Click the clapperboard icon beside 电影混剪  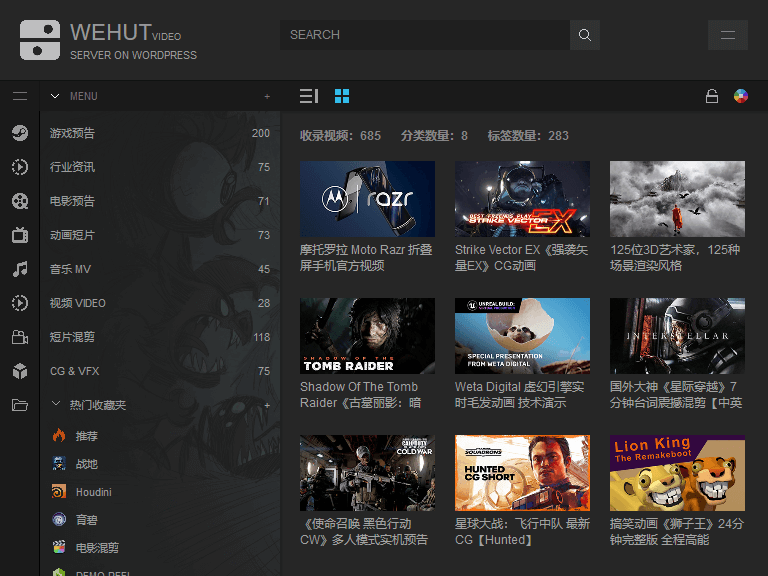[x=59, y=547]
